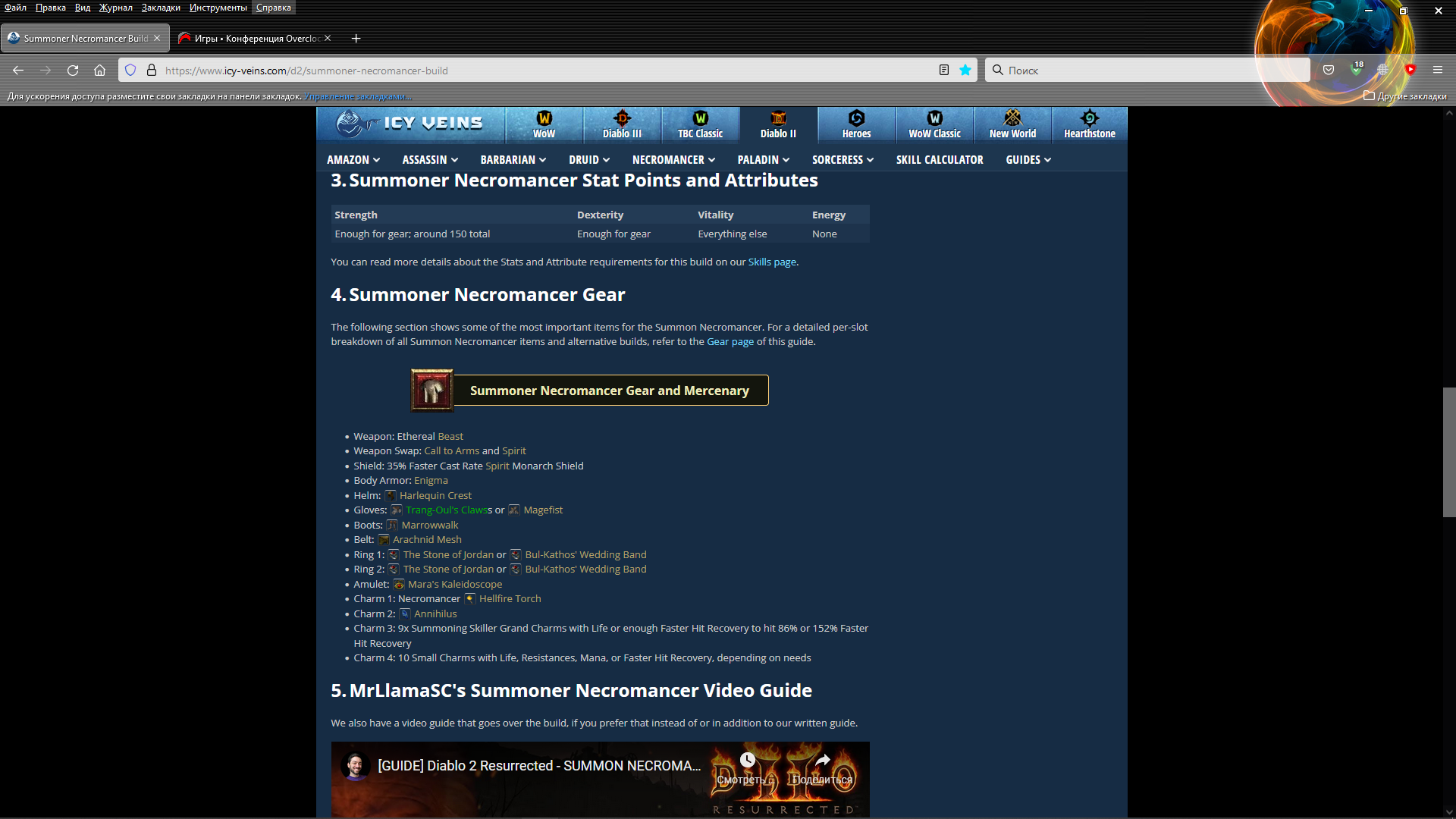Open the Marrowwalk boots link
1456x819 pixels.
430,526
